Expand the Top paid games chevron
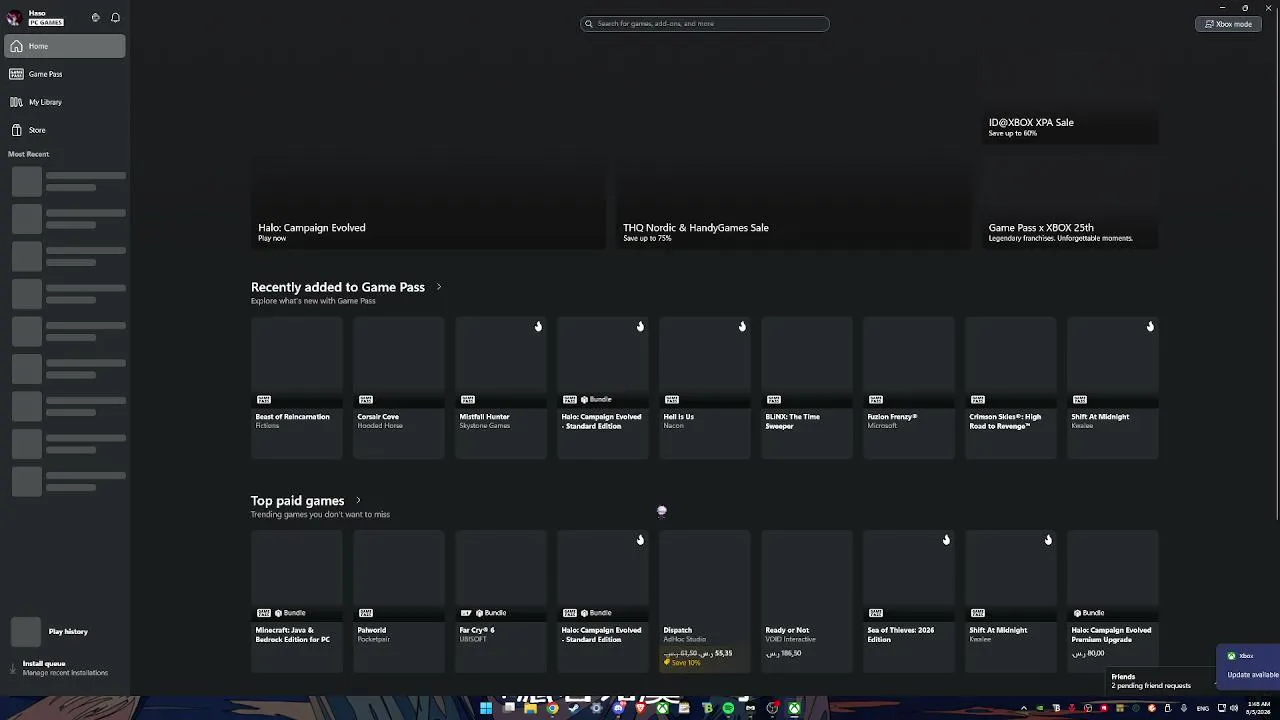This screenshot has height=720, width=1280. pos(358,500)
